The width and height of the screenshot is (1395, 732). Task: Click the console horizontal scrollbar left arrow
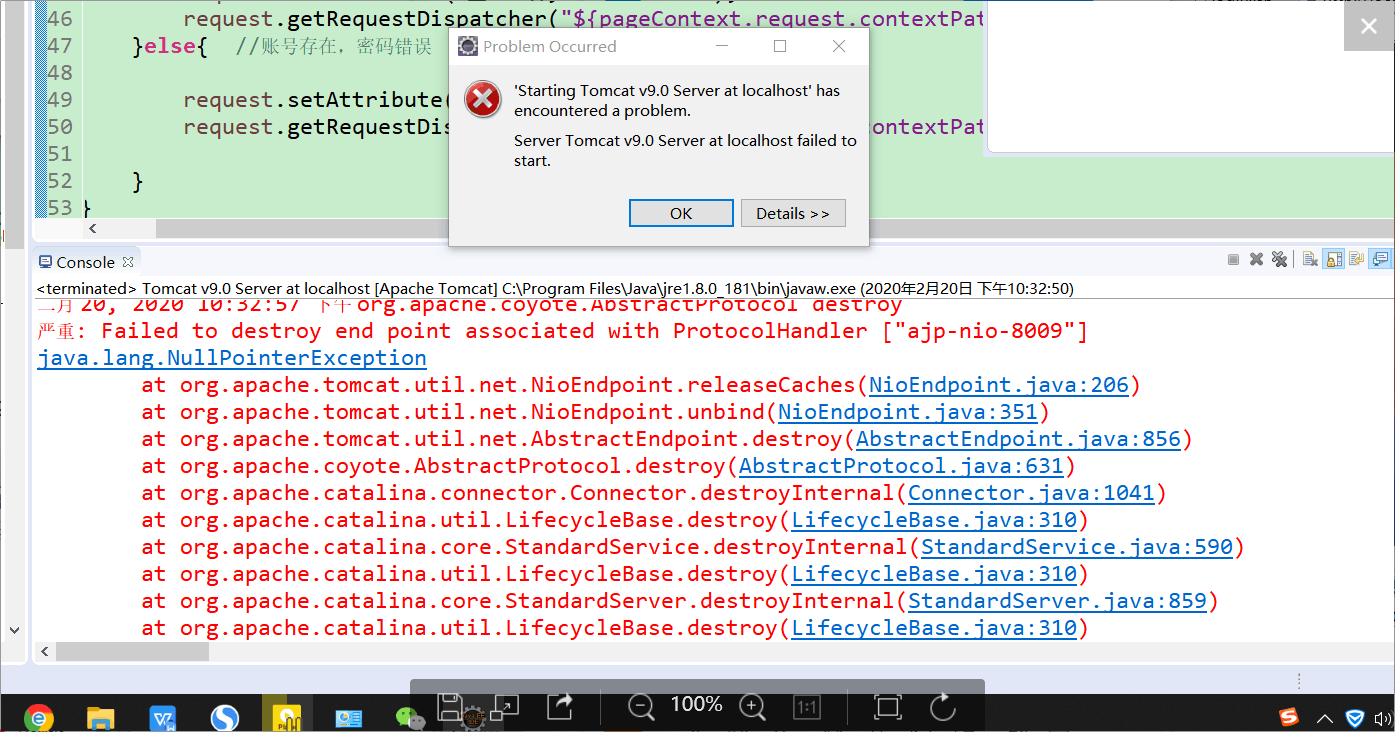point(45,651)
